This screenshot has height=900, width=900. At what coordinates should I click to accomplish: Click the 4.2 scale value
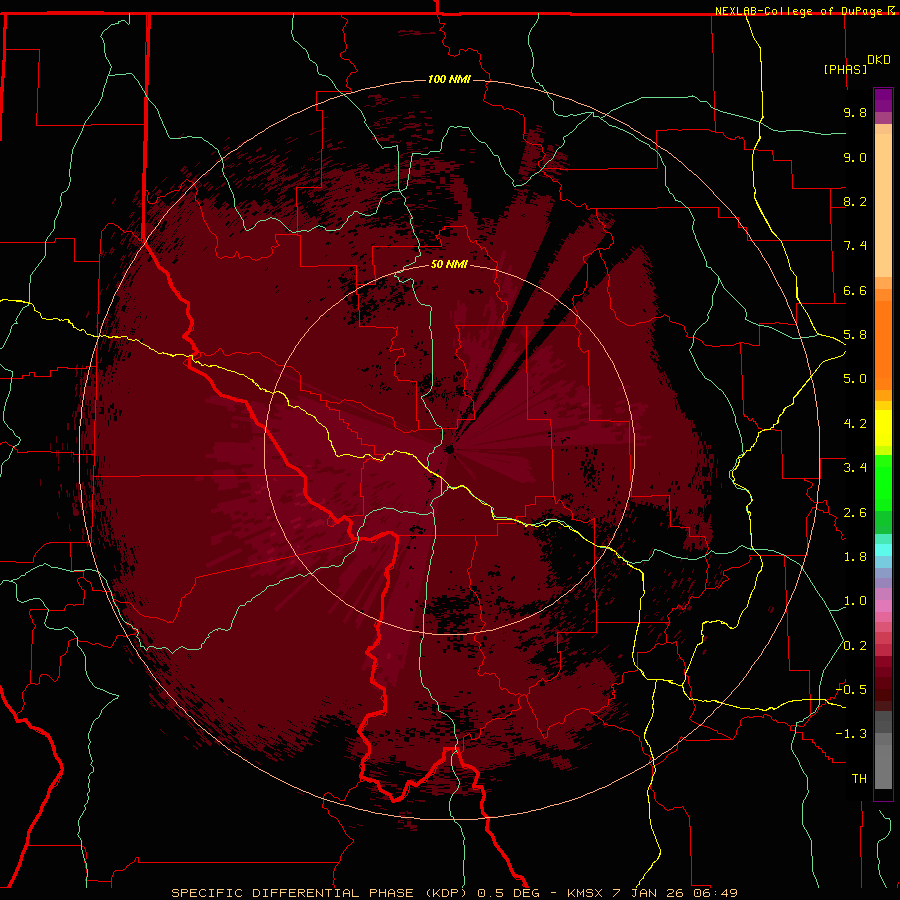[855, 424]
